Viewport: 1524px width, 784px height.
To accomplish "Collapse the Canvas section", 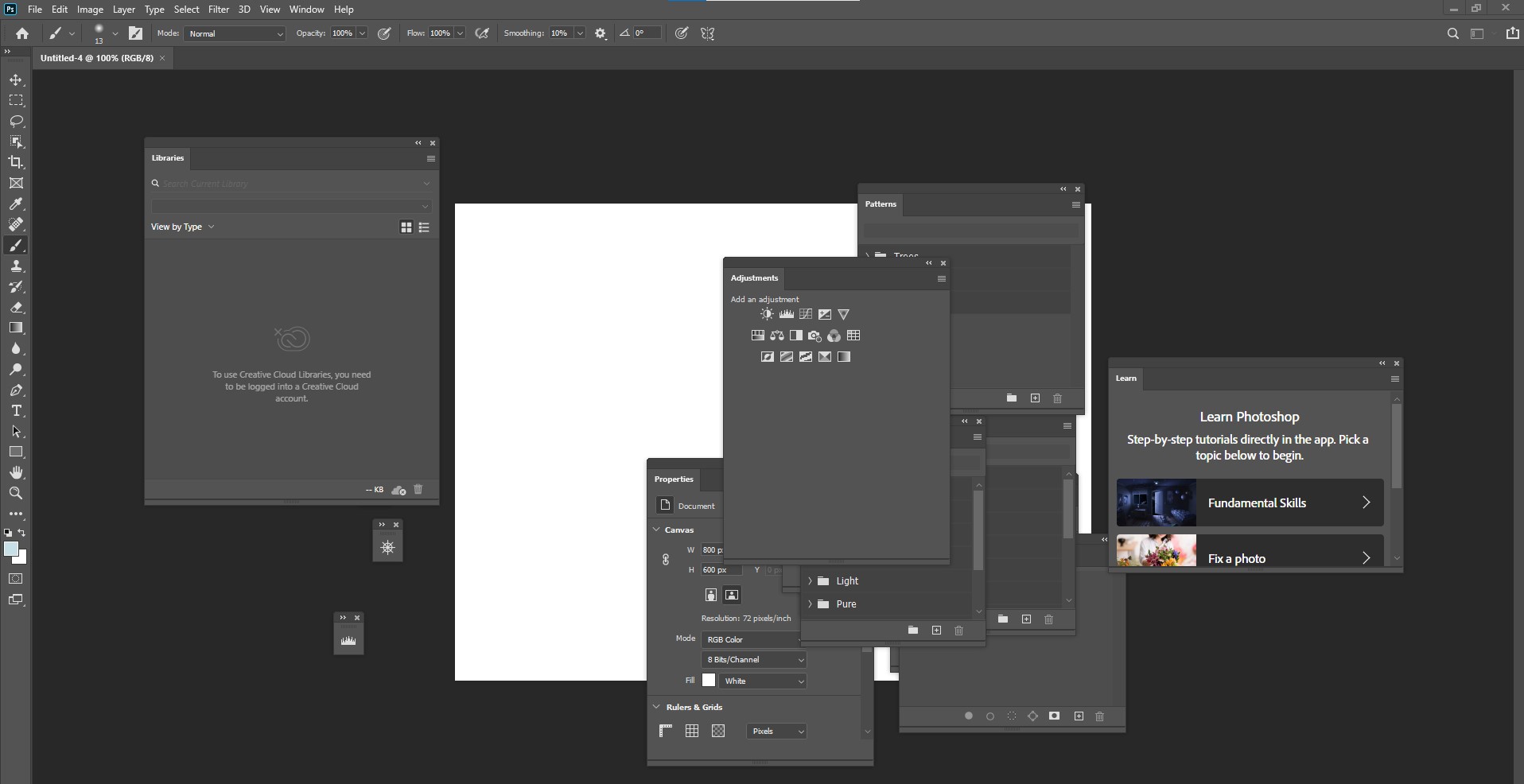I will [x=657, y=530].
